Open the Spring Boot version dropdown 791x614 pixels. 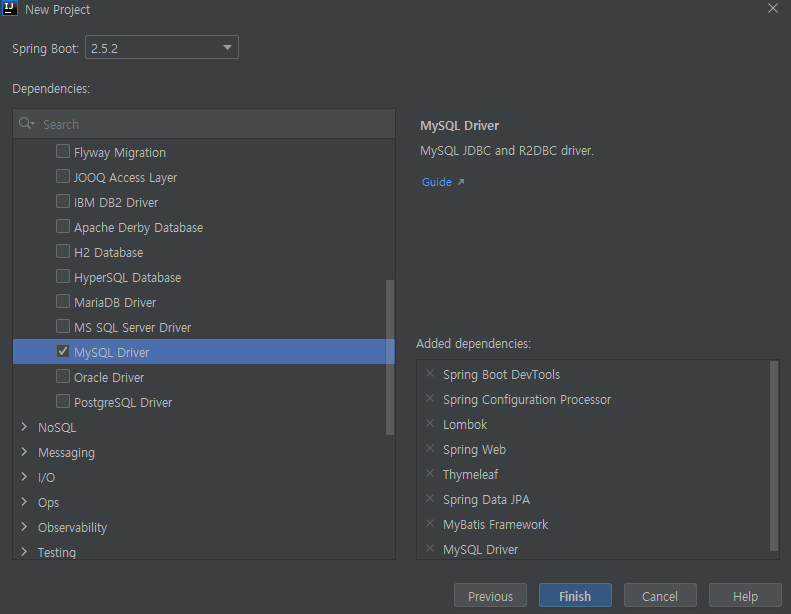[161, 47]
